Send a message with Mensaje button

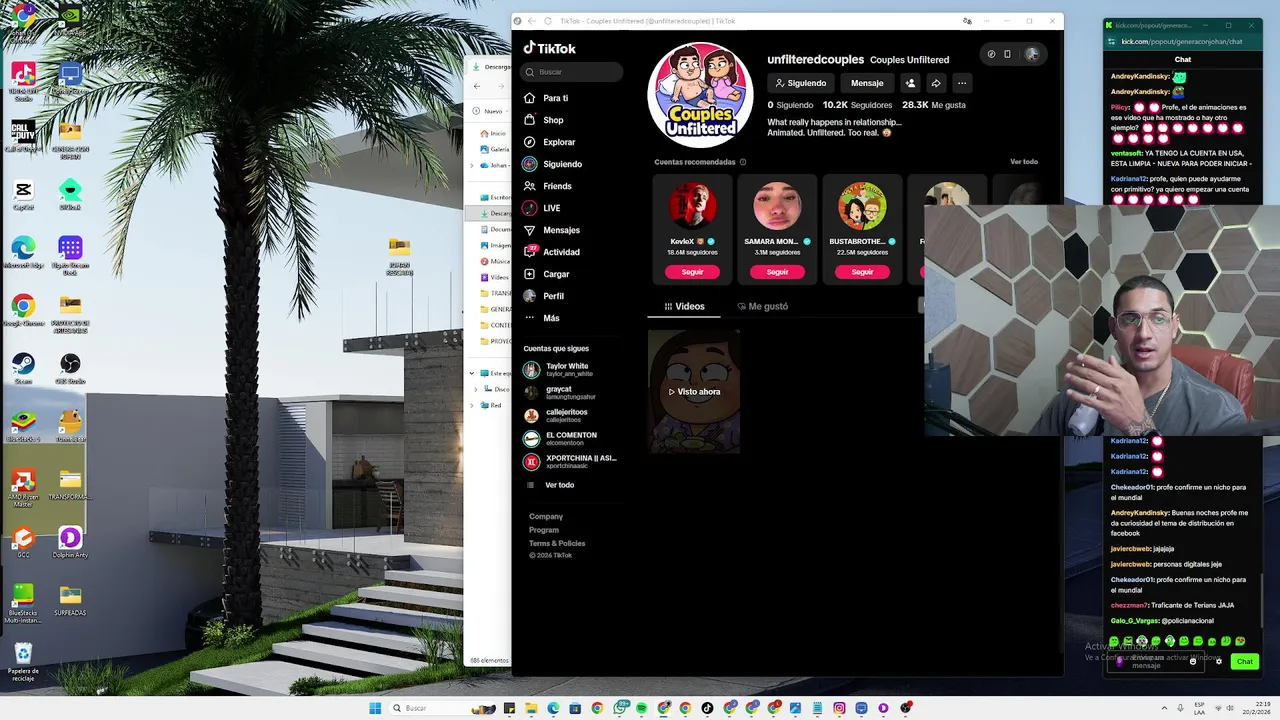pos(867,83)
